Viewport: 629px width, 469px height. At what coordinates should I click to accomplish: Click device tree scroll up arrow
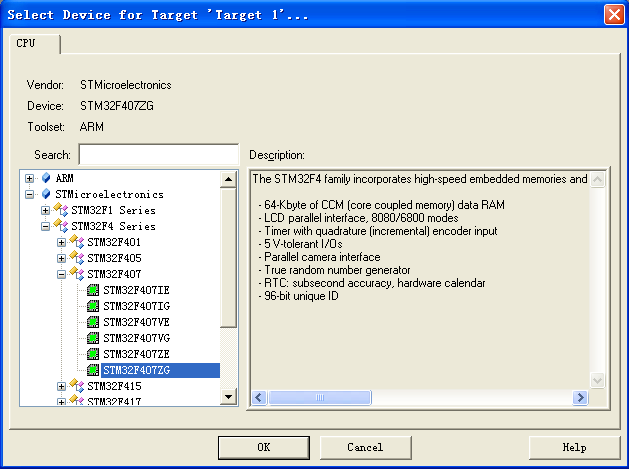pos(229,179)
